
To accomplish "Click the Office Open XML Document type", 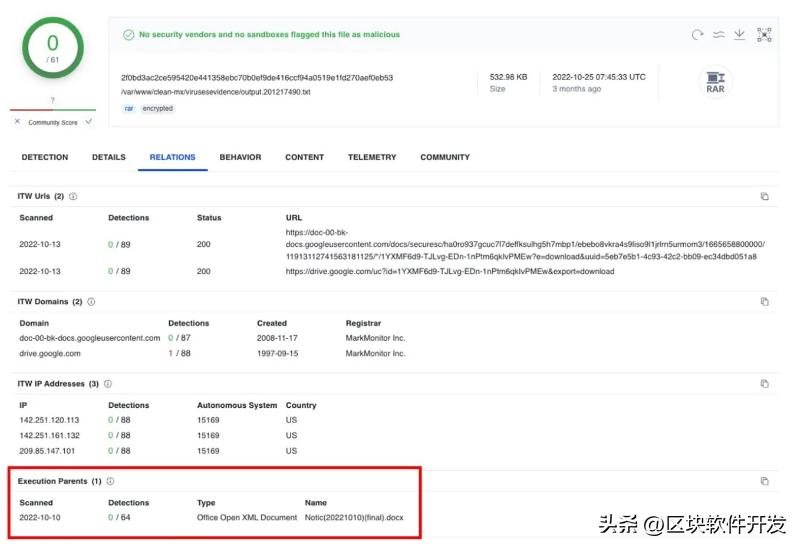I will click(247, 517).
